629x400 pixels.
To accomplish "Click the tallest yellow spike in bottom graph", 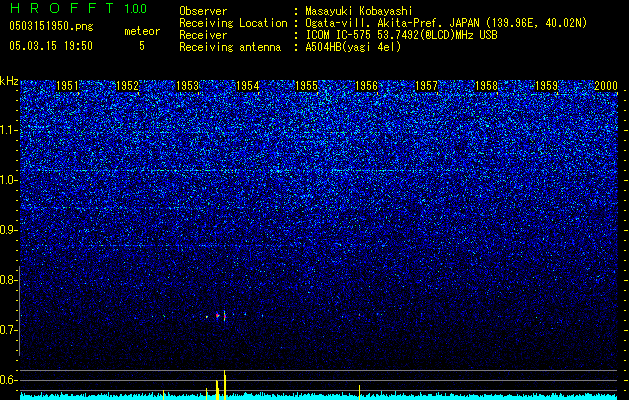I will (225, 385).
